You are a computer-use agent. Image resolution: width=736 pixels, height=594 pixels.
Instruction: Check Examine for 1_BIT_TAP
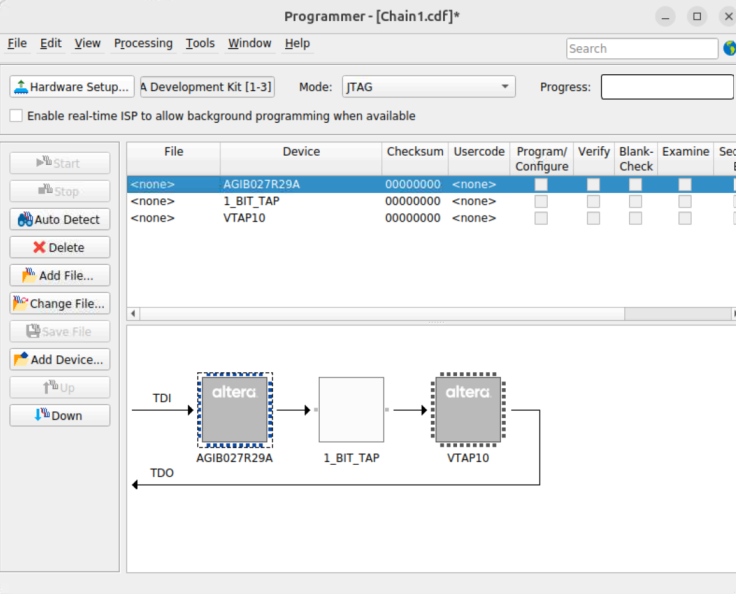pyautogui.click(x=685, y=201)
